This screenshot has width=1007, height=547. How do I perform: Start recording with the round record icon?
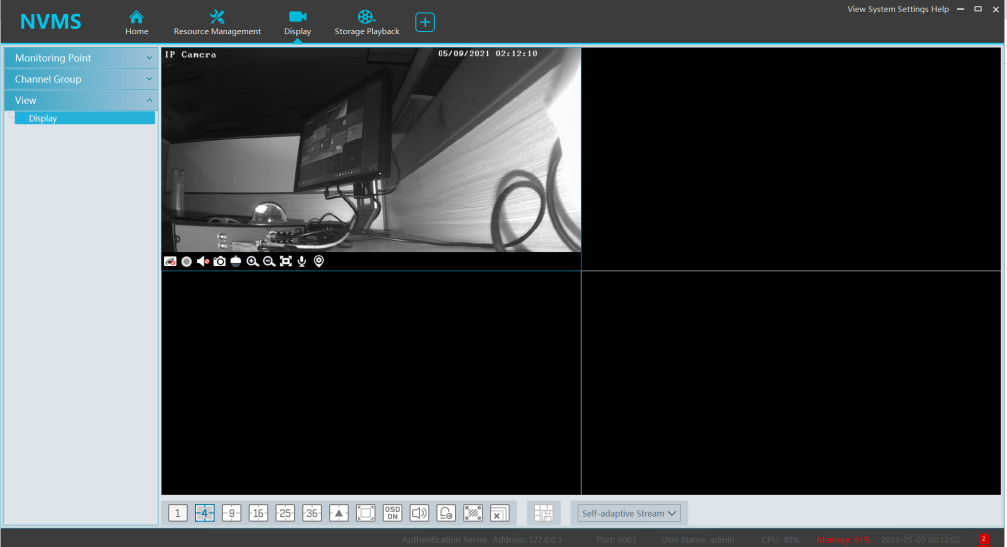pos(186,261)
